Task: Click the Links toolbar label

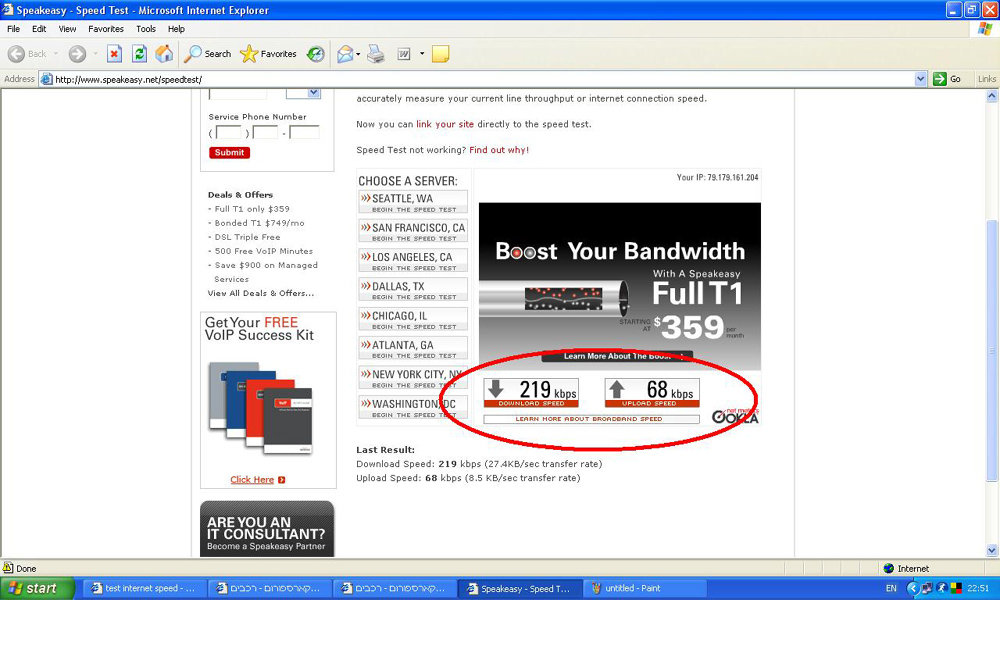Action: tap(987, 79)
